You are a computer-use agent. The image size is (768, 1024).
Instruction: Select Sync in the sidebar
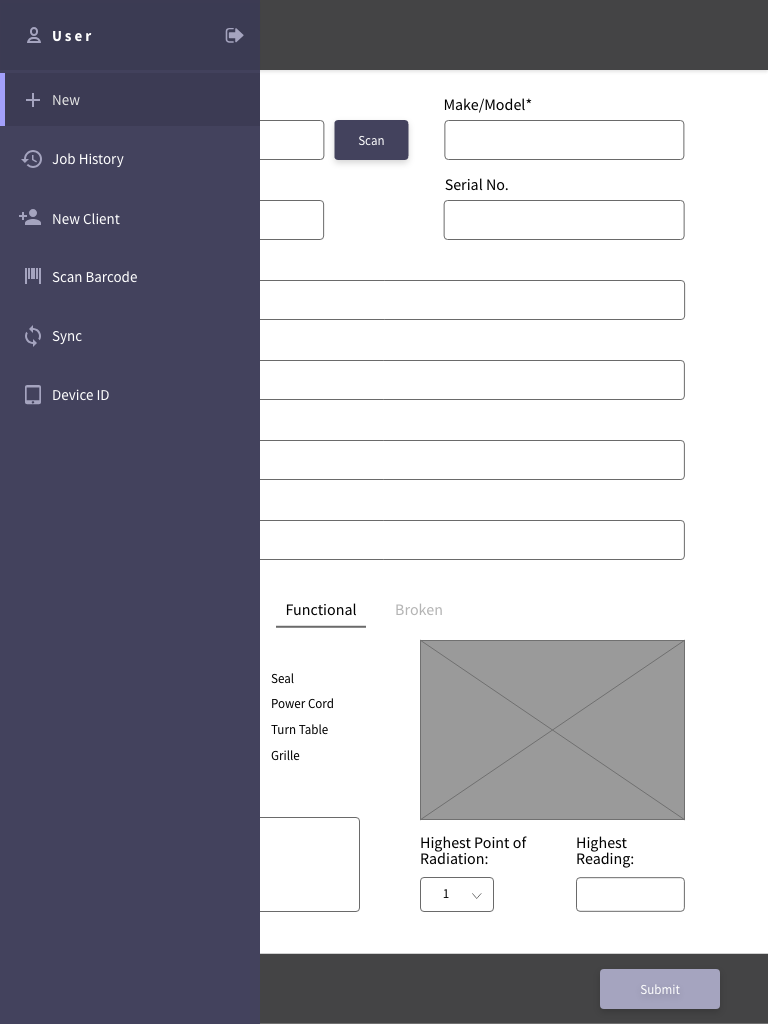130,336
